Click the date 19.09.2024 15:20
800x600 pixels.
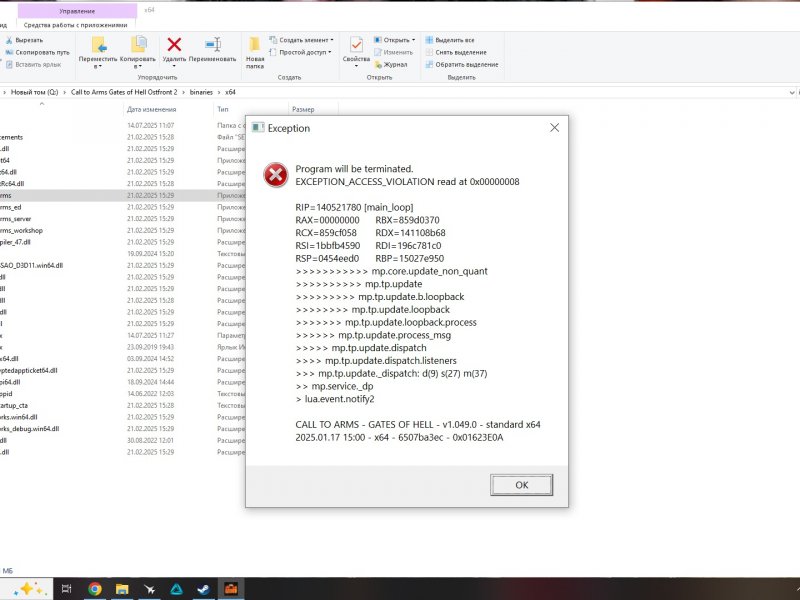click(x=151, y=254)
